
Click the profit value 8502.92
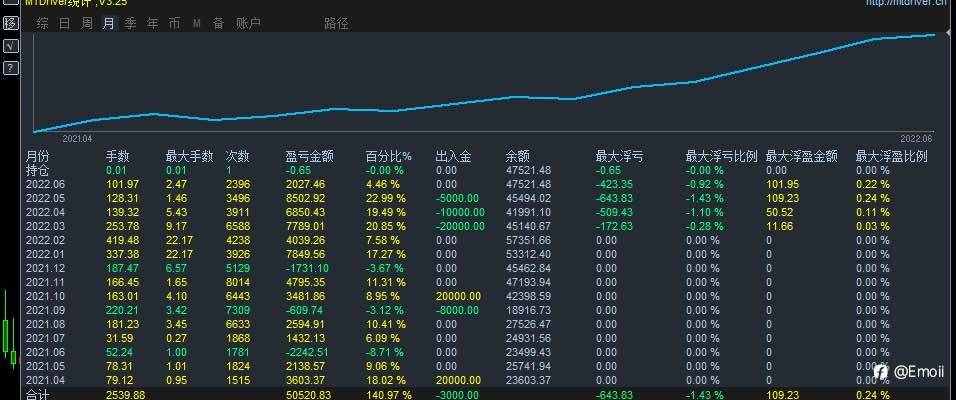coord(305,198)
